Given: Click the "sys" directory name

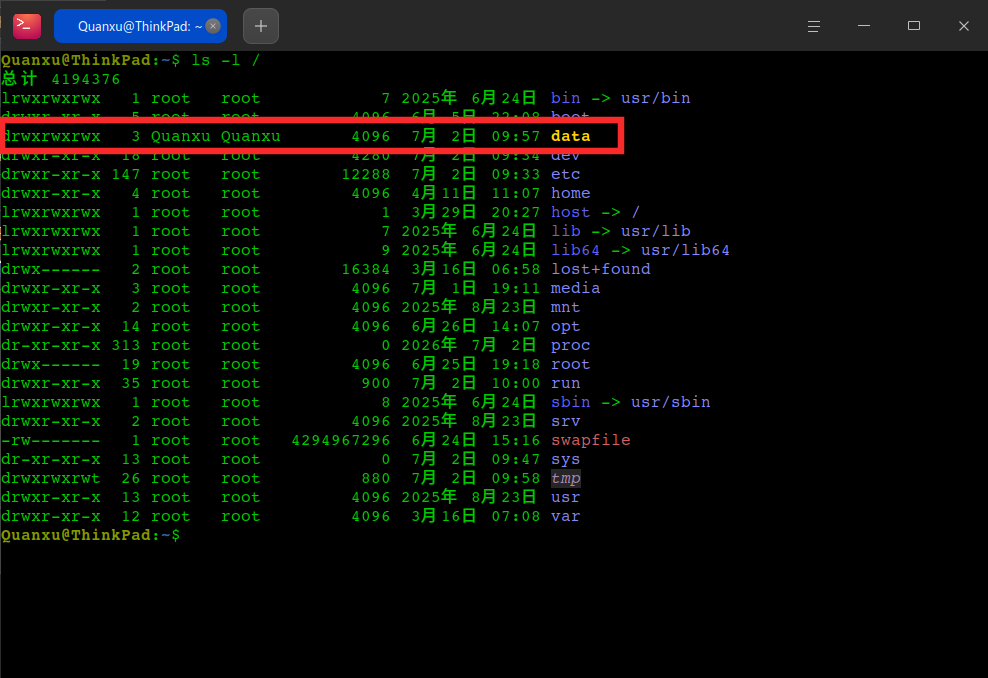Looking at the screenshot, I should (566, 459).
